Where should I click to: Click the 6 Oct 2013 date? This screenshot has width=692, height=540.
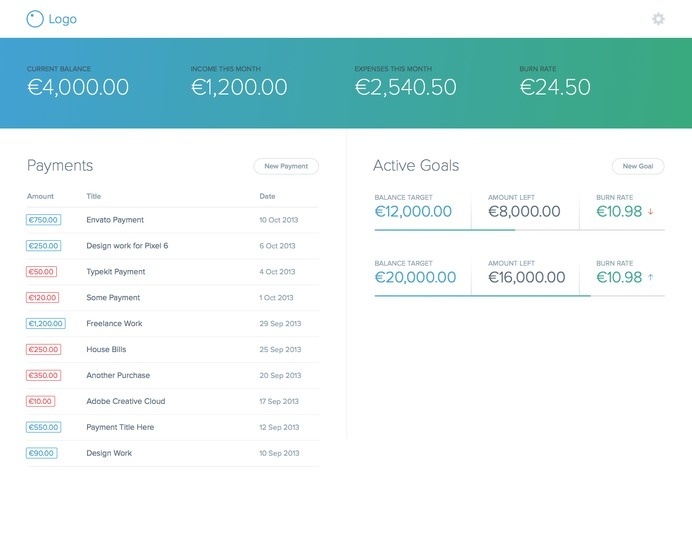pos(277,246)
